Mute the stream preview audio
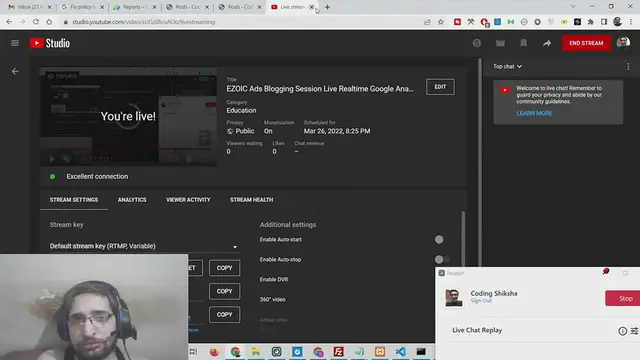 click(67, 159)
